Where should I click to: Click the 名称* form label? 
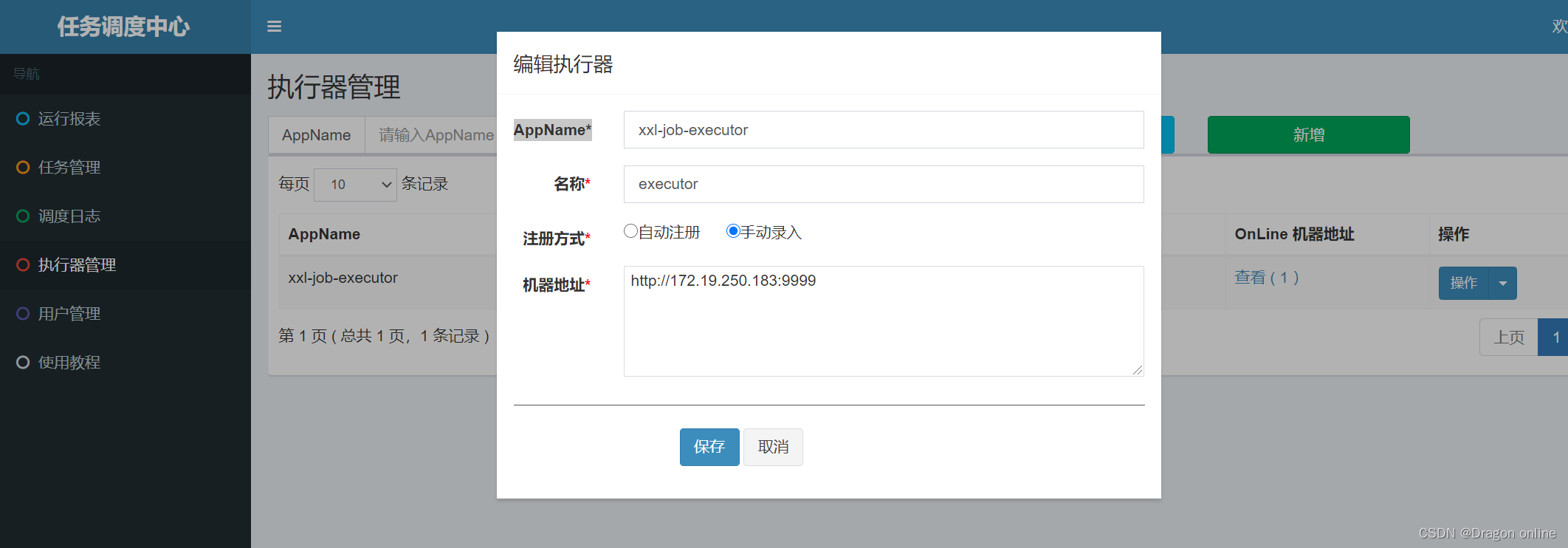click(572, 184)
